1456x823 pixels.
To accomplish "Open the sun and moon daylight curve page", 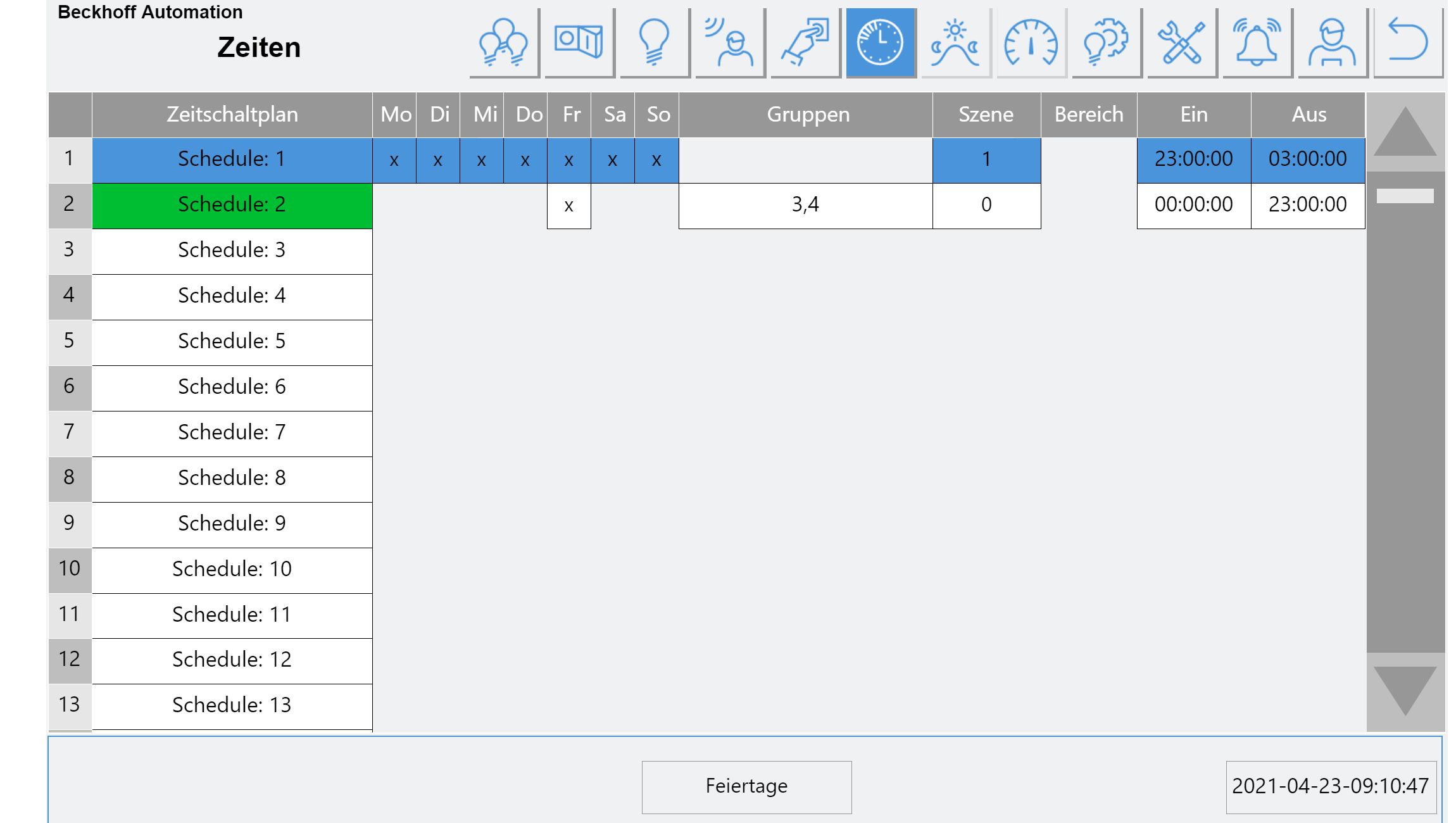I will click(x=956, y=42).
